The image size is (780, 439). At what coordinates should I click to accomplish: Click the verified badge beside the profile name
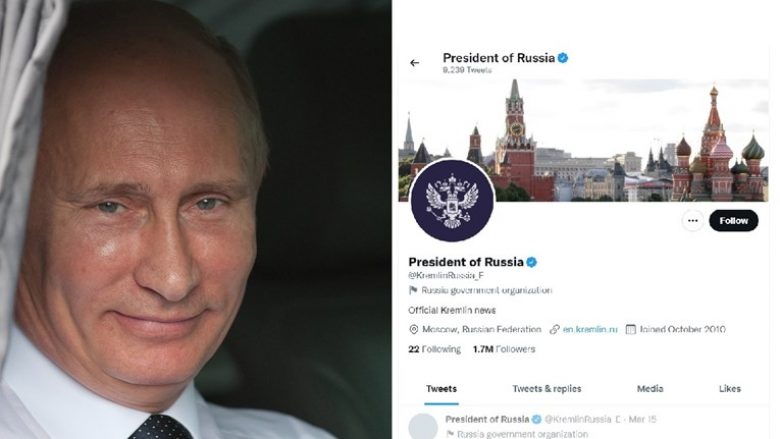tap(531, 262)
